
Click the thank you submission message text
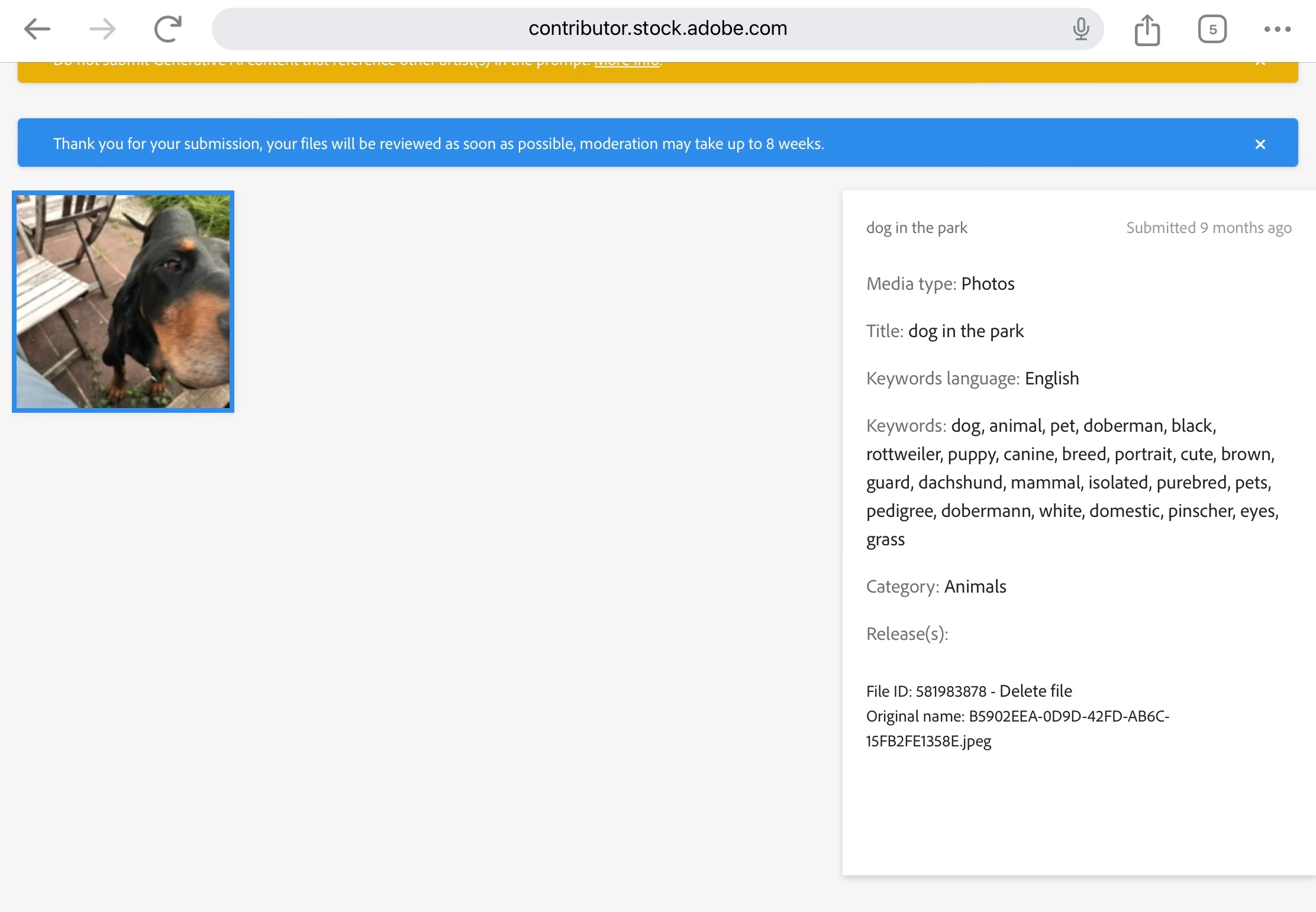pyautogui.click(x=438, y=144)
